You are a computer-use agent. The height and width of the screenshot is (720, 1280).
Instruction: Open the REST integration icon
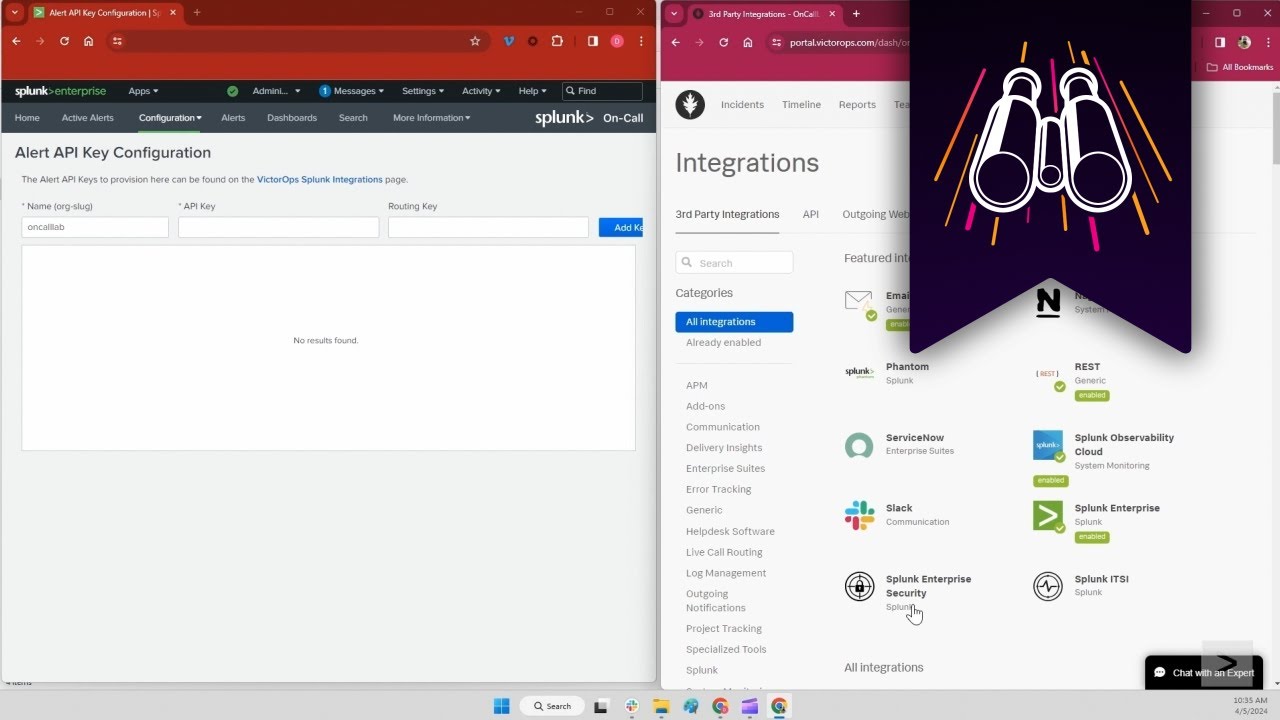(x=1048, y=376)
